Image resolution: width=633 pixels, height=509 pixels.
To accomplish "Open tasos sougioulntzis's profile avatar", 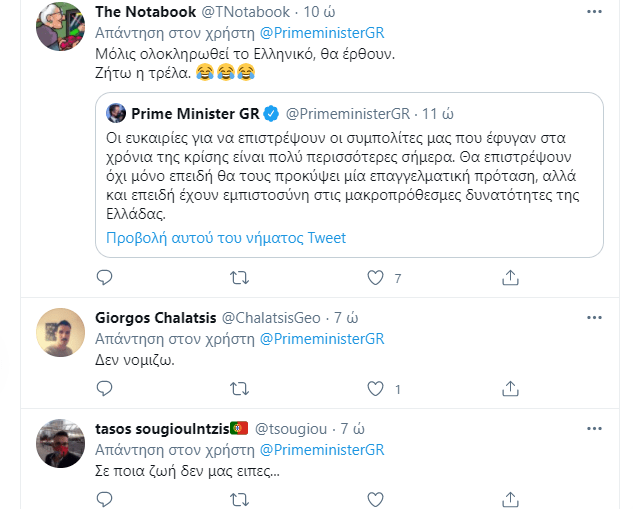I will (x=60, y=444).
